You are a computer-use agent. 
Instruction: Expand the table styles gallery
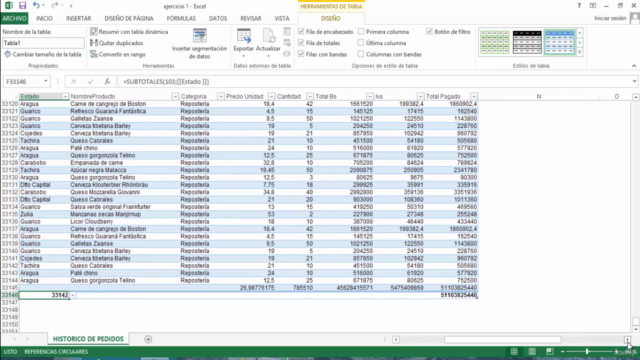(580, 53)
